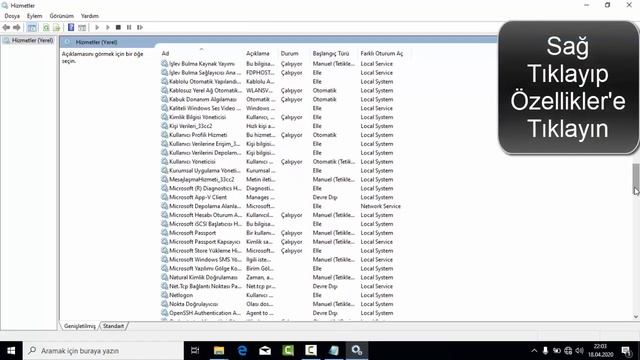Click the Export List toolbar icon
Viewport: 640px width, 360px height.
tap(57, 27)
